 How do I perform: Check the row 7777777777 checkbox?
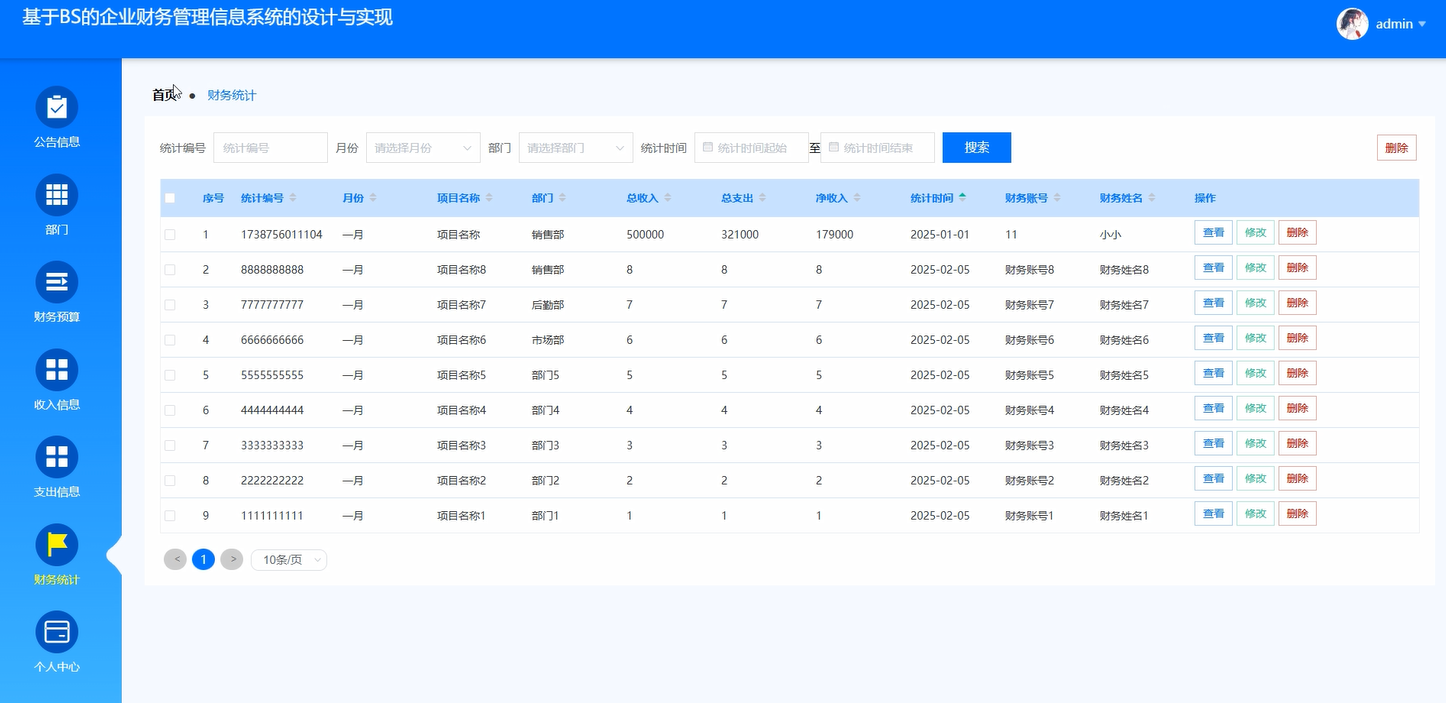click(170, 305)
